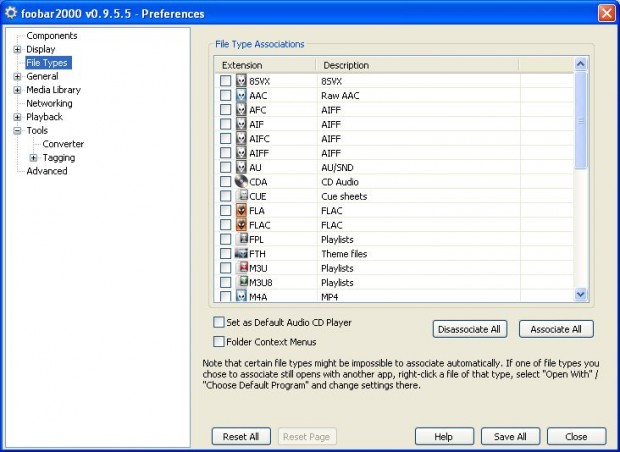Click the orange FLAC extension icon
Viewport: 620px width, 452px height.
click(241, 225)
